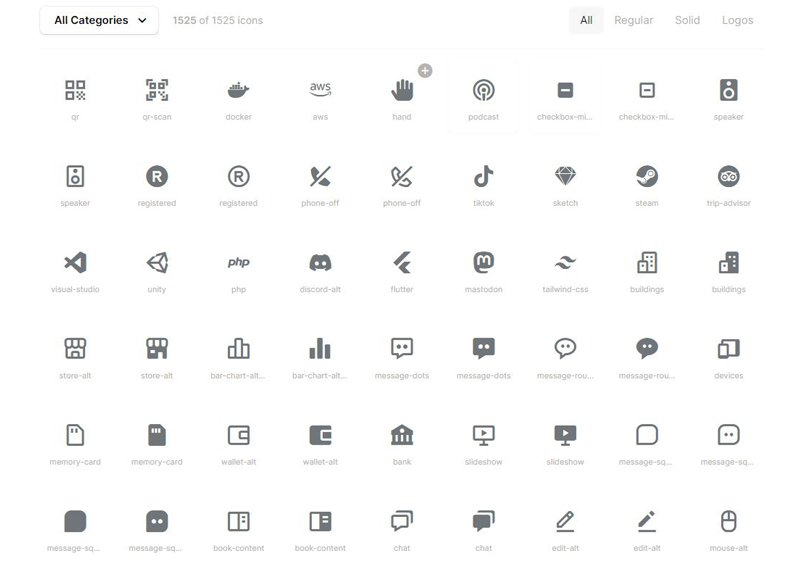Choose the mouse-alt icon

click(x=729, y=521)
